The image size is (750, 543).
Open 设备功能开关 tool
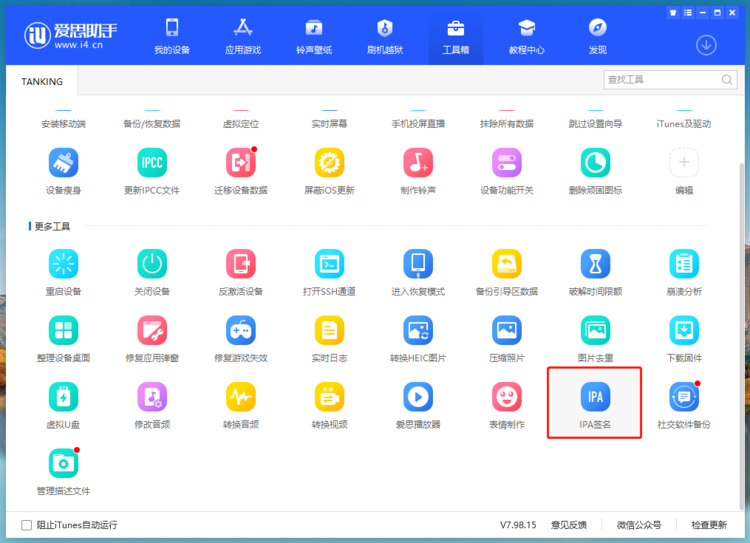tap(507, 163)
